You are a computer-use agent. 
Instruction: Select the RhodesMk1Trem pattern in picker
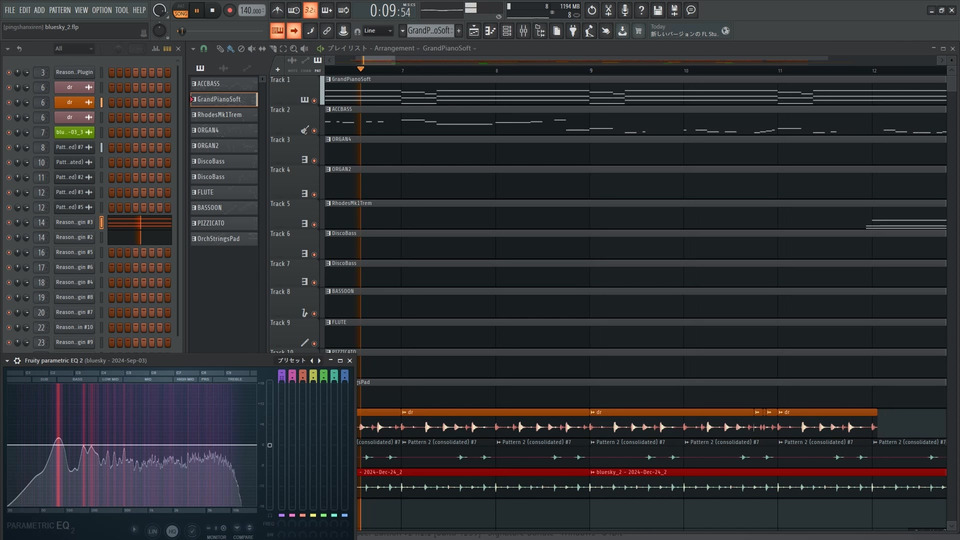(x=224, y=114)
